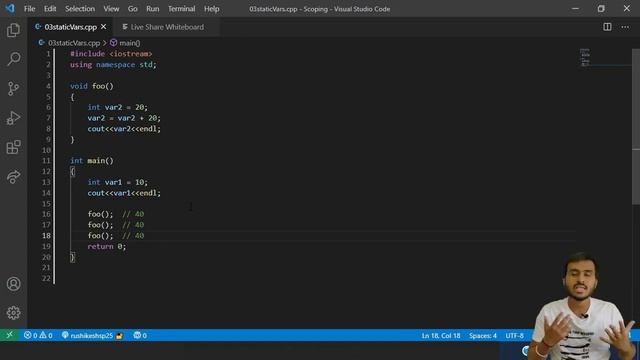Image resolution: width=640 pixels, height=360 pixels.
Task: Click UTF-8 encoding in status bar
Action: pyautogui.click(x=515, y=336)
